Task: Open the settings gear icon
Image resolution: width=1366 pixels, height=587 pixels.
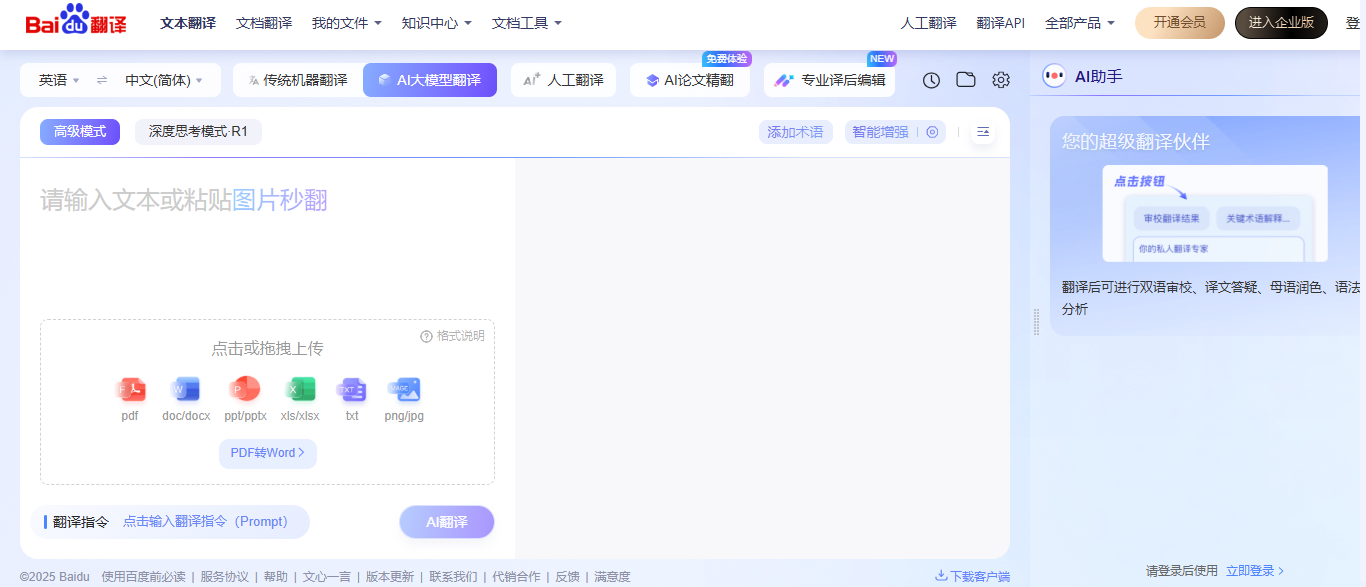Action: [x=1001, y=79]
